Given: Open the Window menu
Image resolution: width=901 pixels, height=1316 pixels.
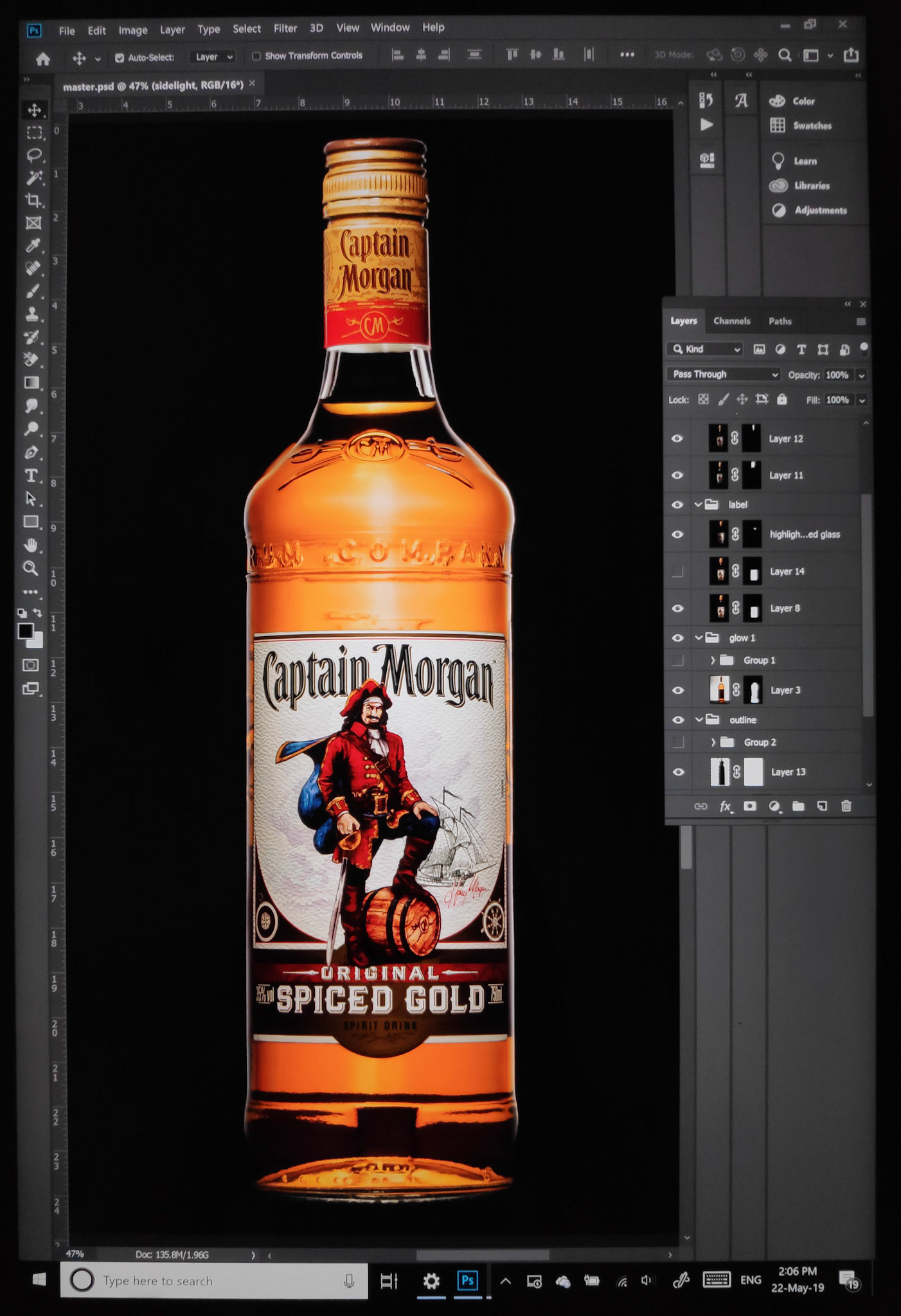Looking at the screenshot, I should pyautogui.click(x=390, y=28).
